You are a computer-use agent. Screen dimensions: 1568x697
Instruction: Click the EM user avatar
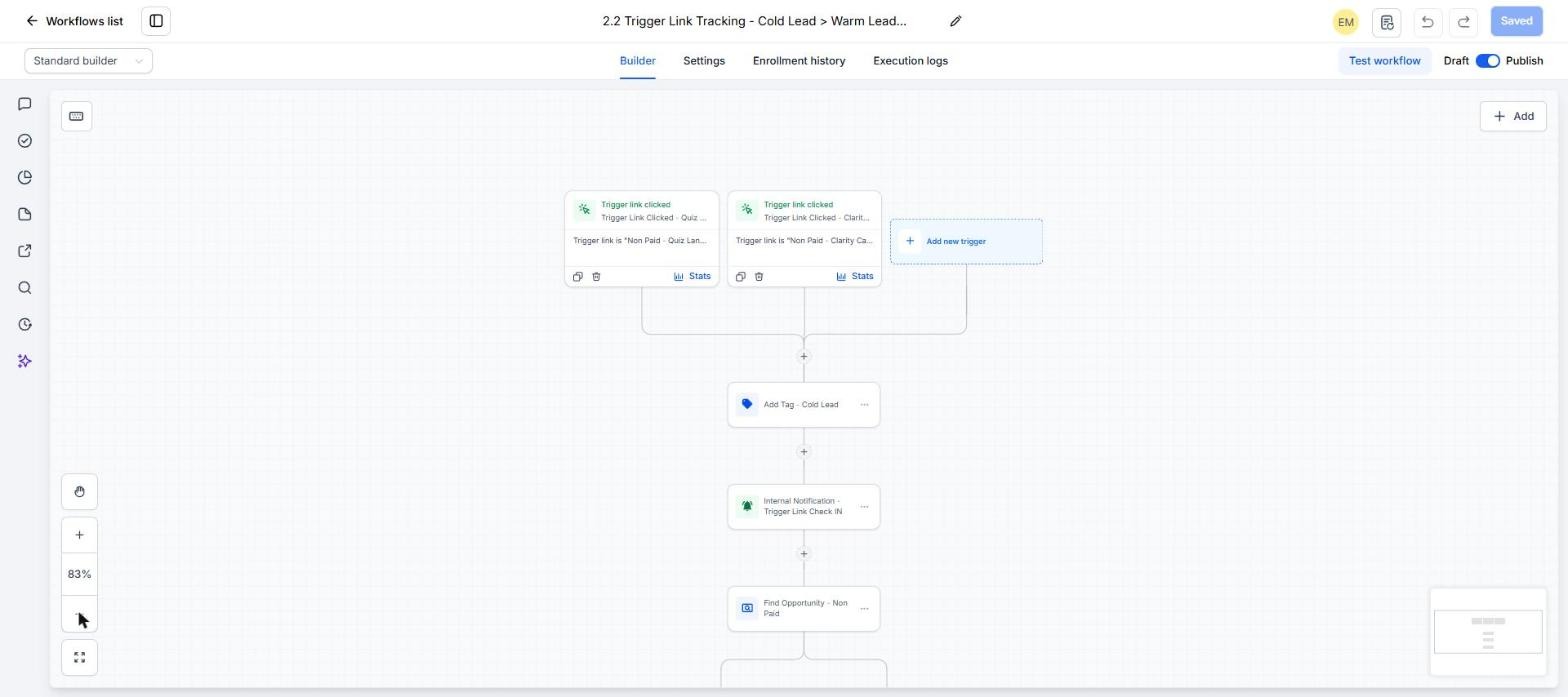[x=1345, y=21]
